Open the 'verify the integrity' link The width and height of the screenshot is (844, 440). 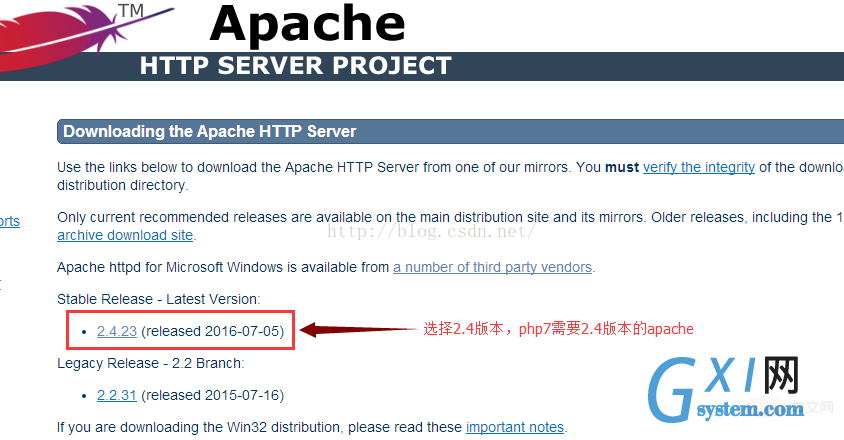699,167
